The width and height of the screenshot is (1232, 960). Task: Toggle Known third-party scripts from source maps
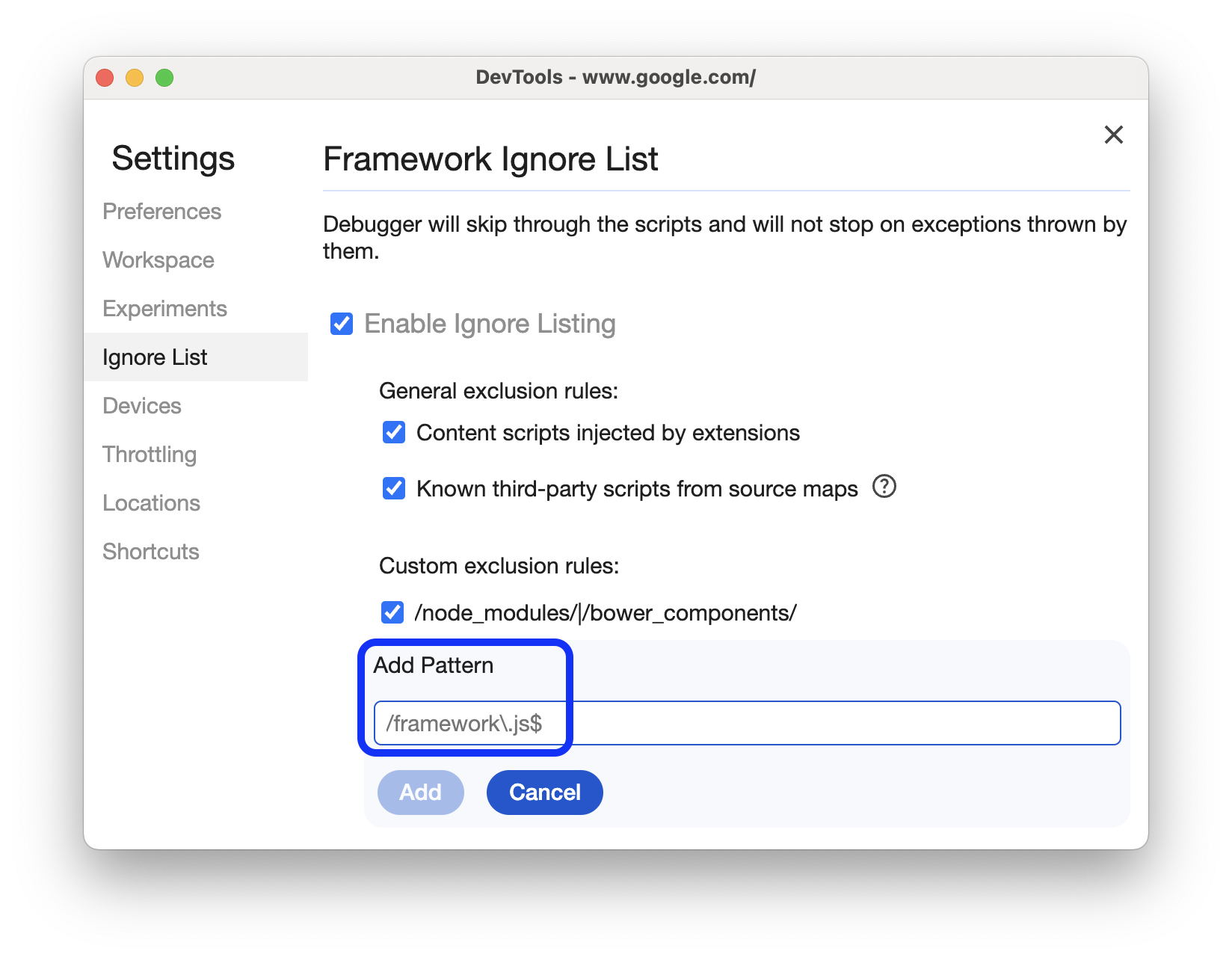[393, 488]
